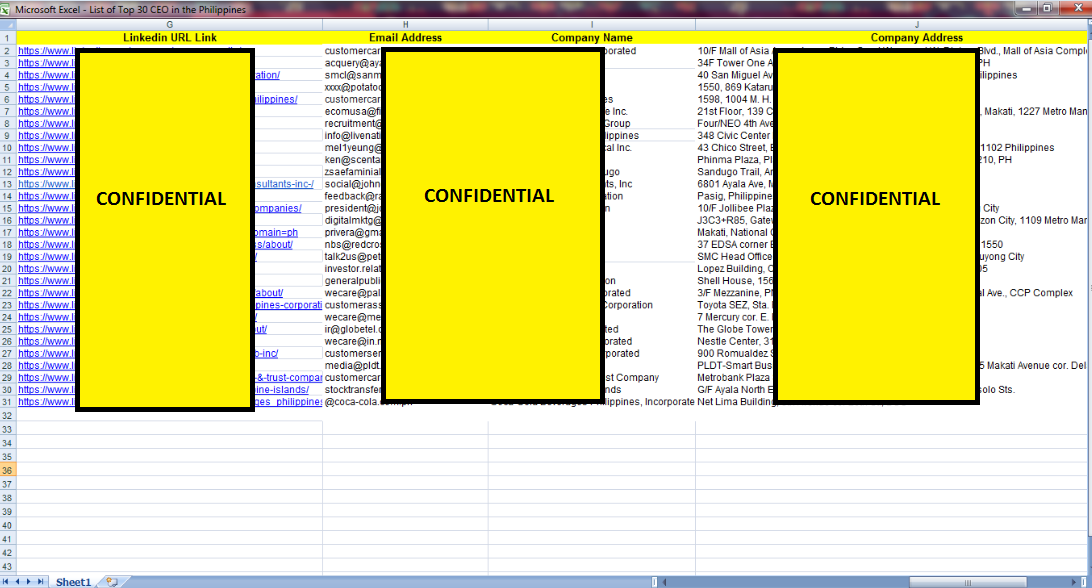Click the Insert Worksheet icon beside Sheet1
The height and width of the screenshot is (588, 1092).
pos(111,582)
